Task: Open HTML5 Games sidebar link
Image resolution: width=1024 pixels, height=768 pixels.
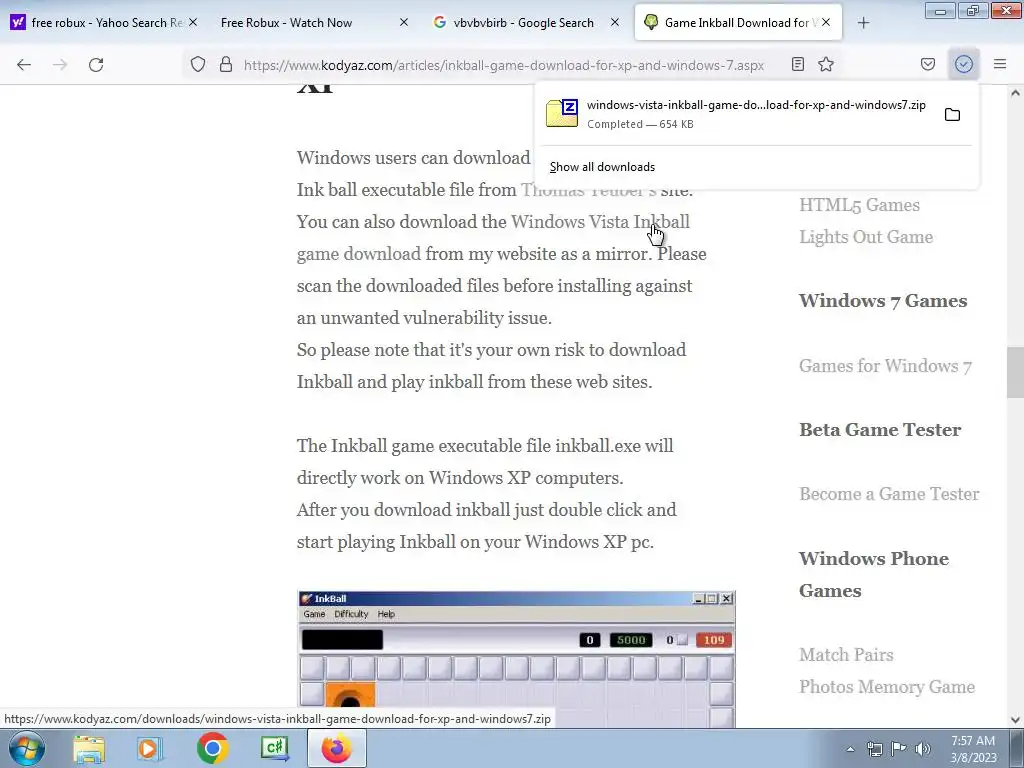Action: [859, 205]
